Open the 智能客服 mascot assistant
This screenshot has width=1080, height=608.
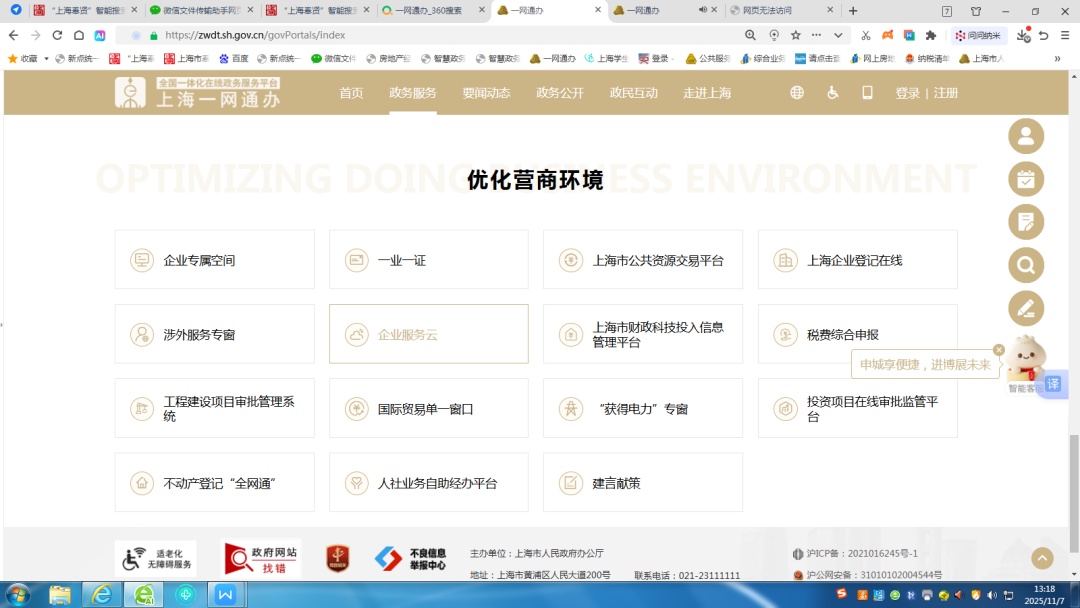click(x=1026, y=362)
